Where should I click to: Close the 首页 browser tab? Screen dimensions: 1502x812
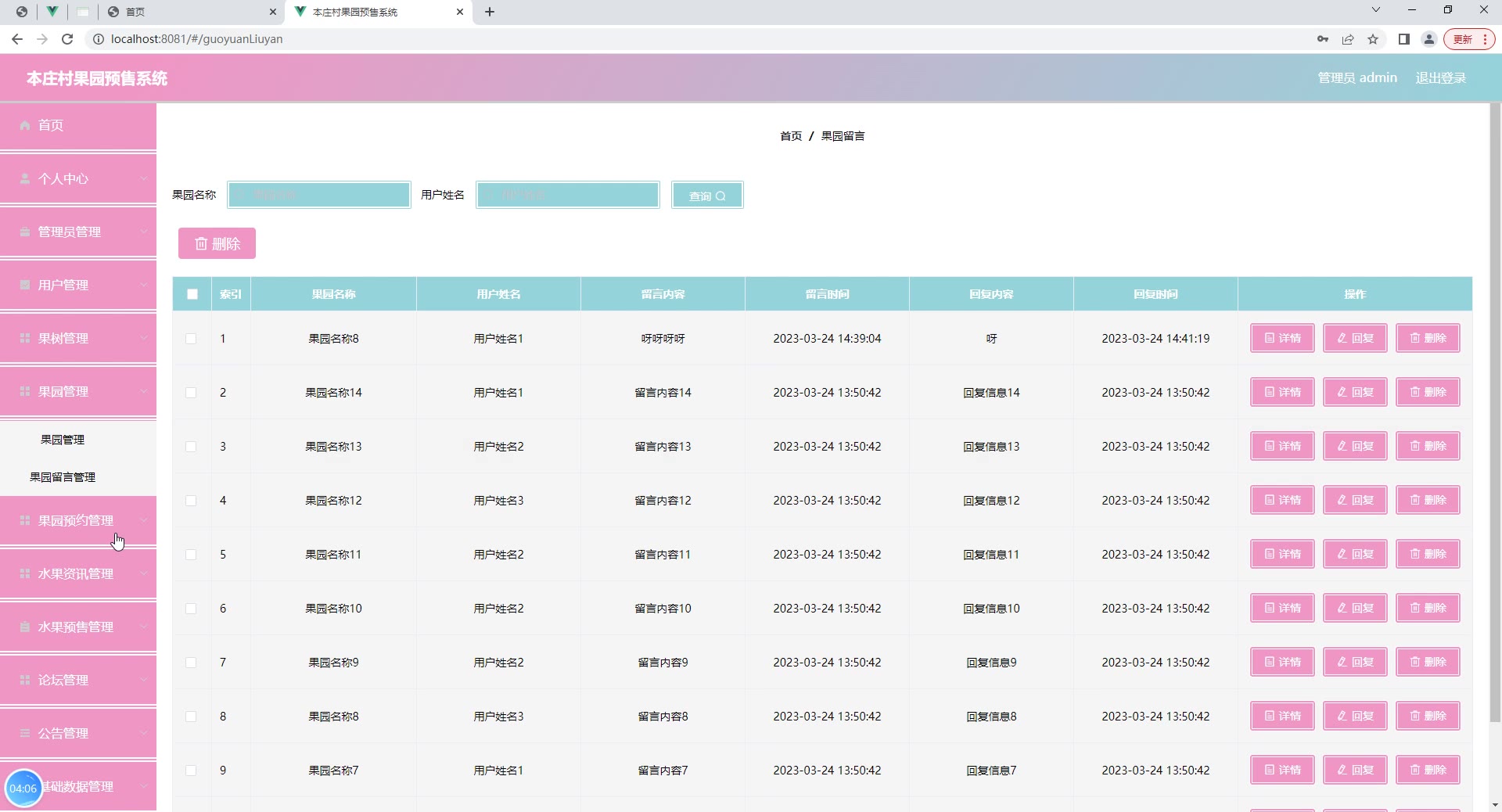click(x=272, y=12)
